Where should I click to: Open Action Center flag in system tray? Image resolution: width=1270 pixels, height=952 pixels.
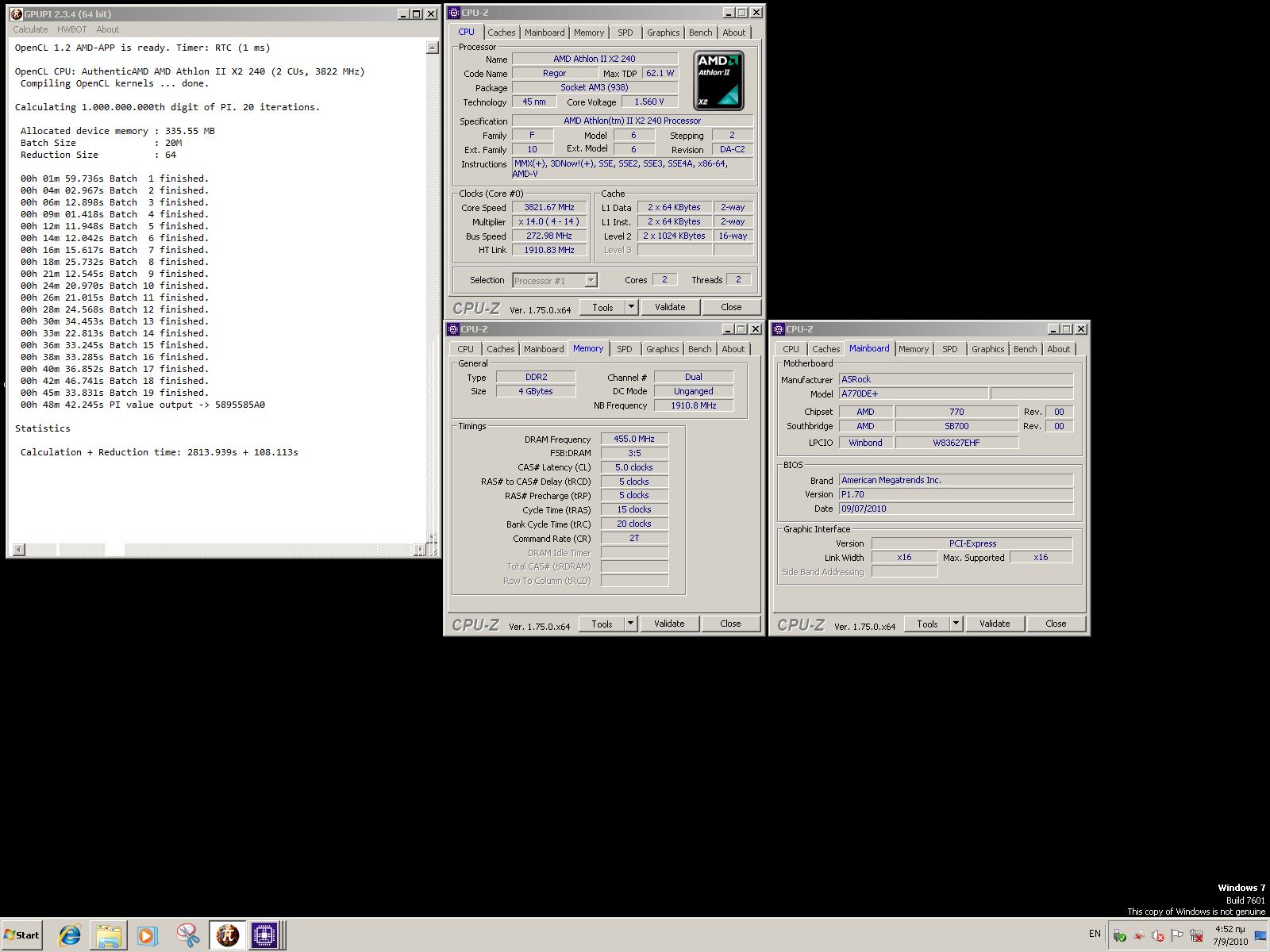point(1177,935)
